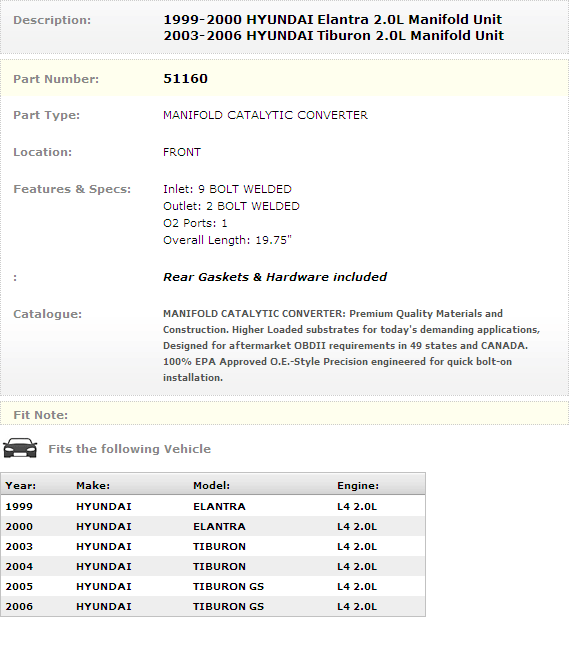
Task: Click TIBURON GS in the 2005 row
Action: tap(229, 586)
